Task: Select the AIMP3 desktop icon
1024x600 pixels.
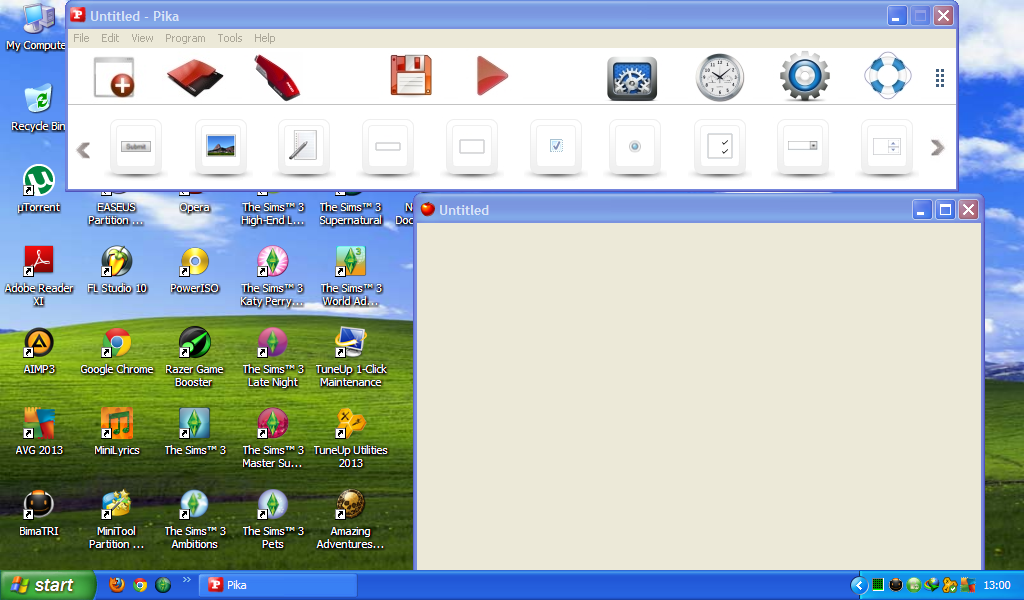Action: (39, 351)
